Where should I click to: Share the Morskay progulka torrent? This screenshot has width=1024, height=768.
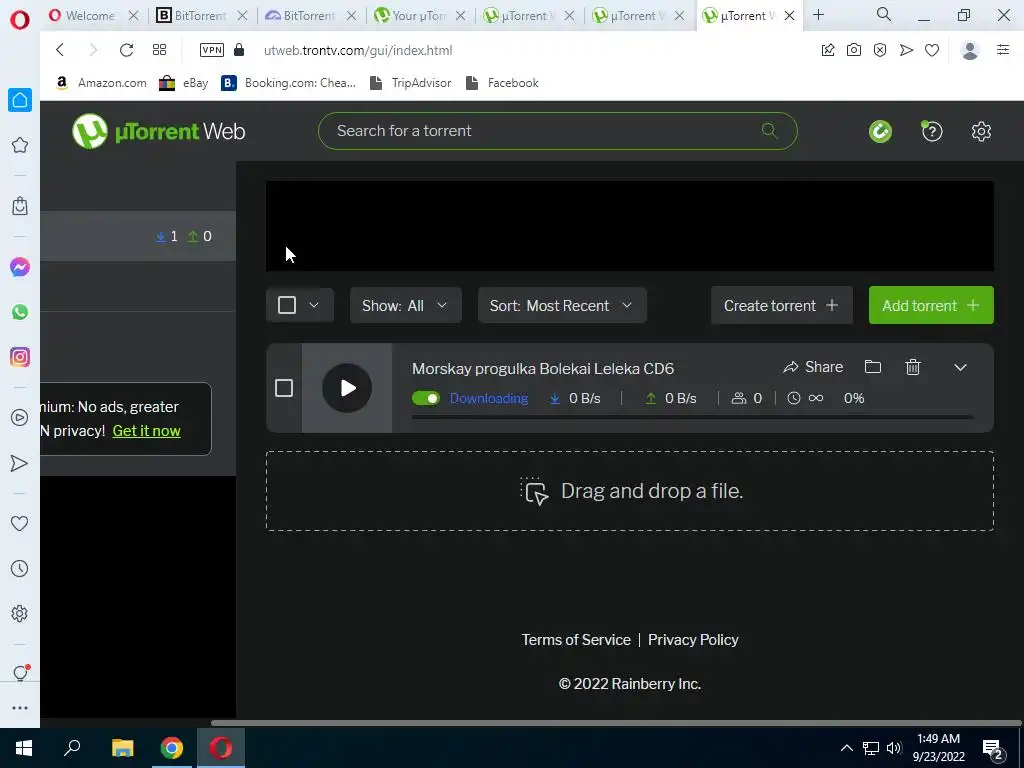pos(813,367)
